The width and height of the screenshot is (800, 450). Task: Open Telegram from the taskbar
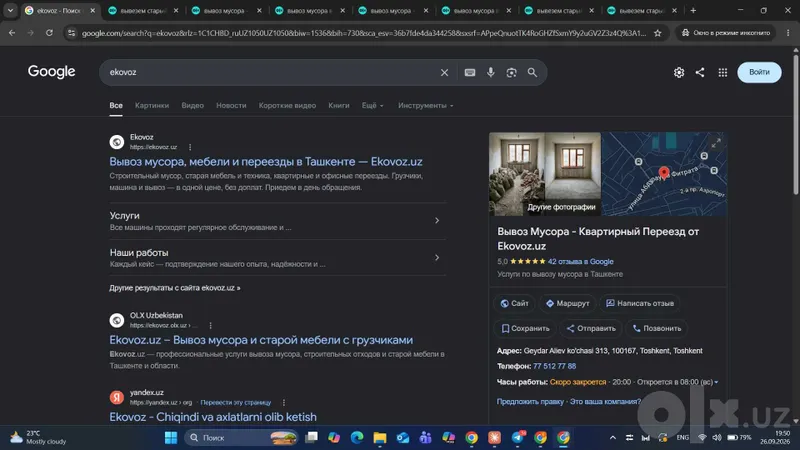517,437
